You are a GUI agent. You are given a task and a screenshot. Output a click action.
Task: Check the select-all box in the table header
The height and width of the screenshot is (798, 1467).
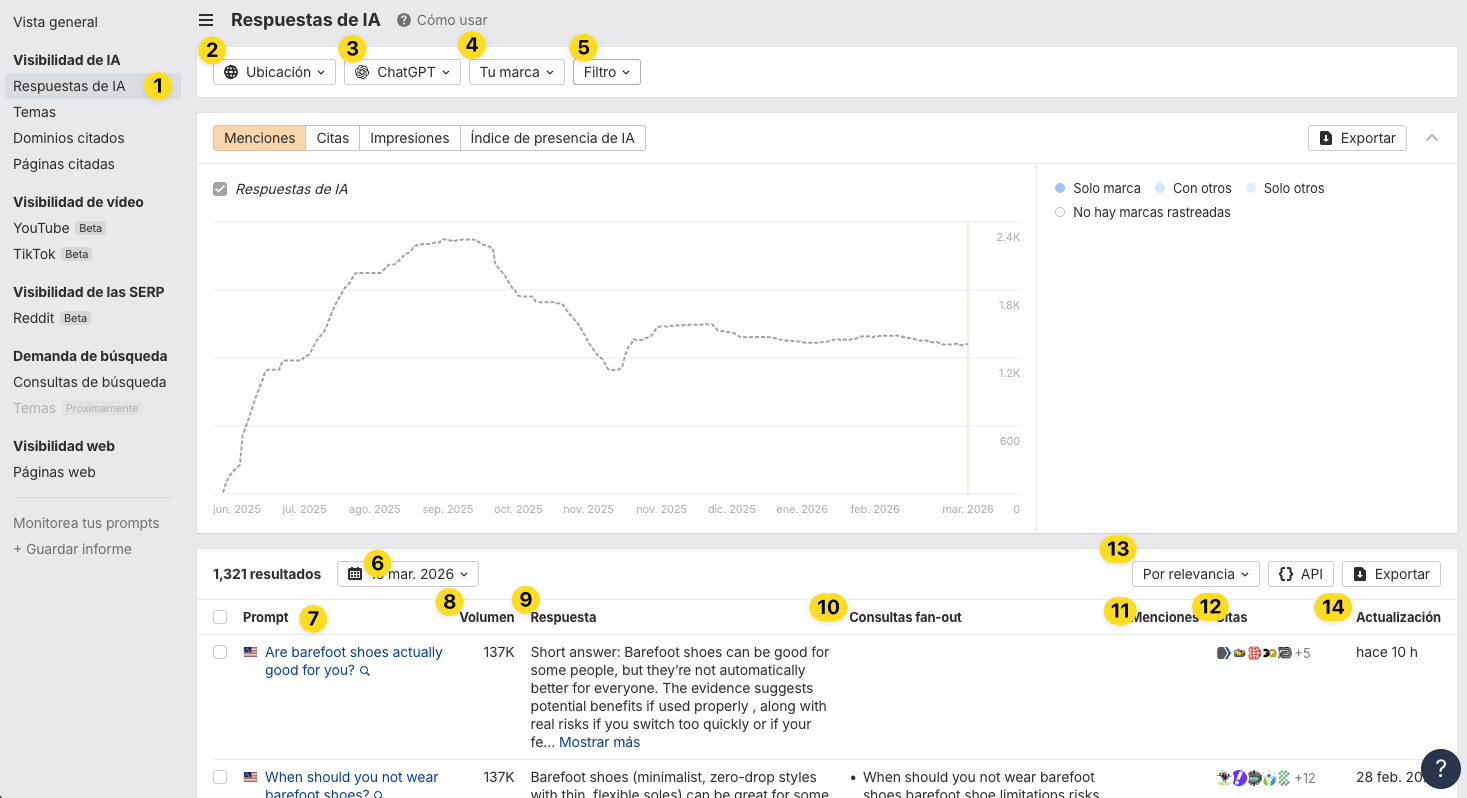click(220, 617)
